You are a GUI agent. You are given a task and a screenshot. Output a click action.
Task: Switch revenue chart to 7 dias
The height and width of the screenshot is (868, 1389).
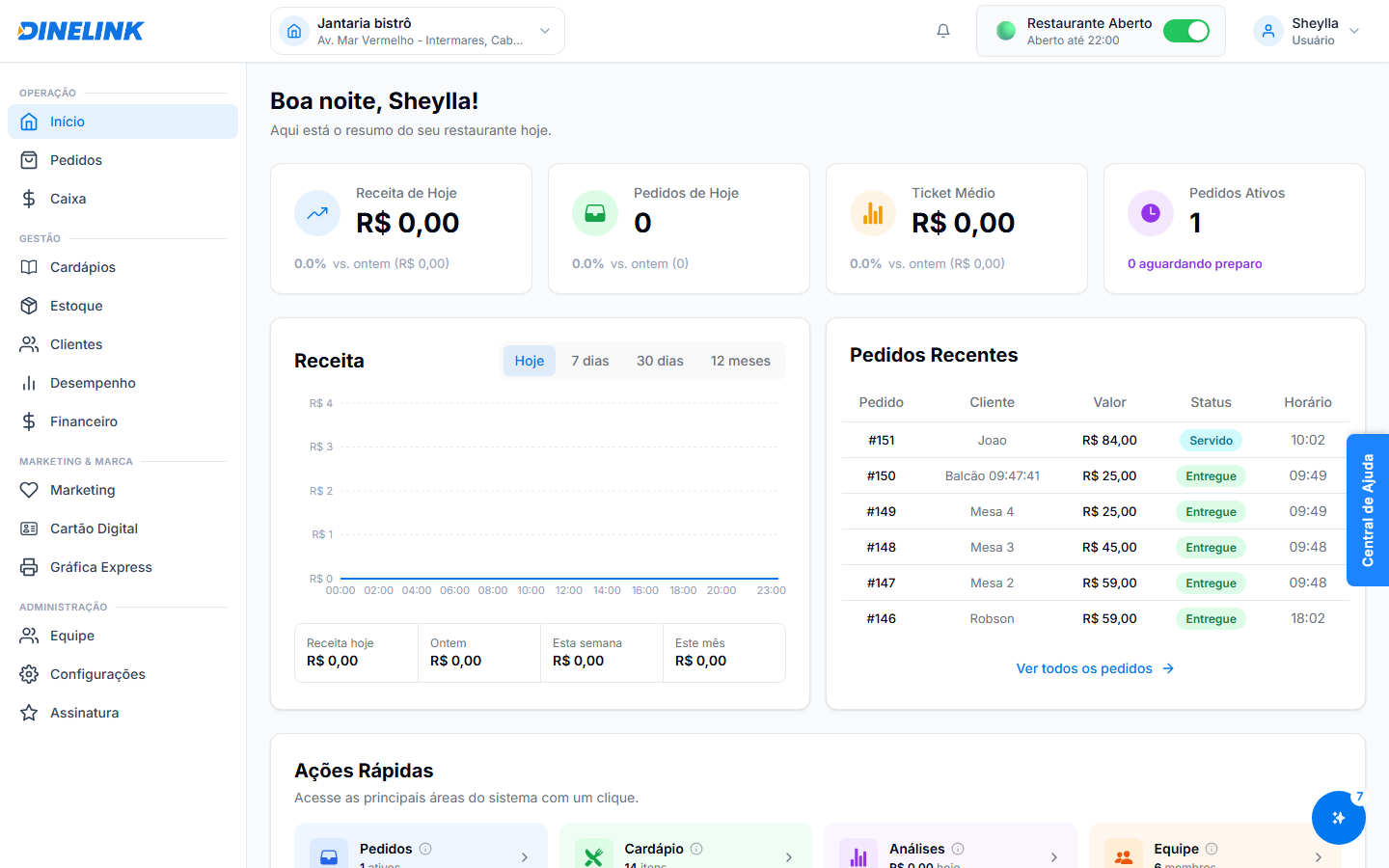[x=590, y=361]
